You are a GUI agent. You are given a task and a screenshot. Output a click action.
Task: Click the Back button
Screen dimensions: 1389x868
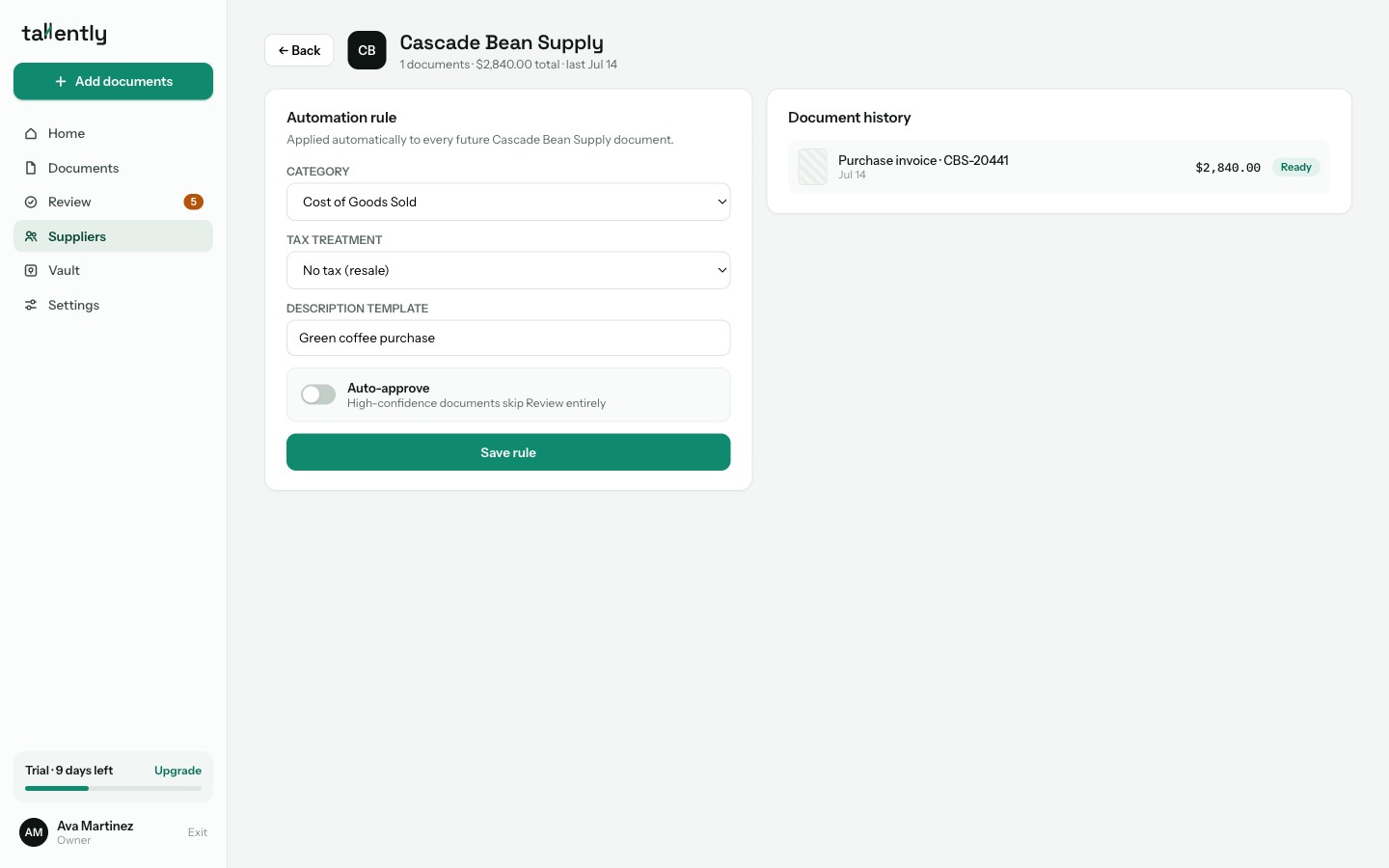pos(299,50)
